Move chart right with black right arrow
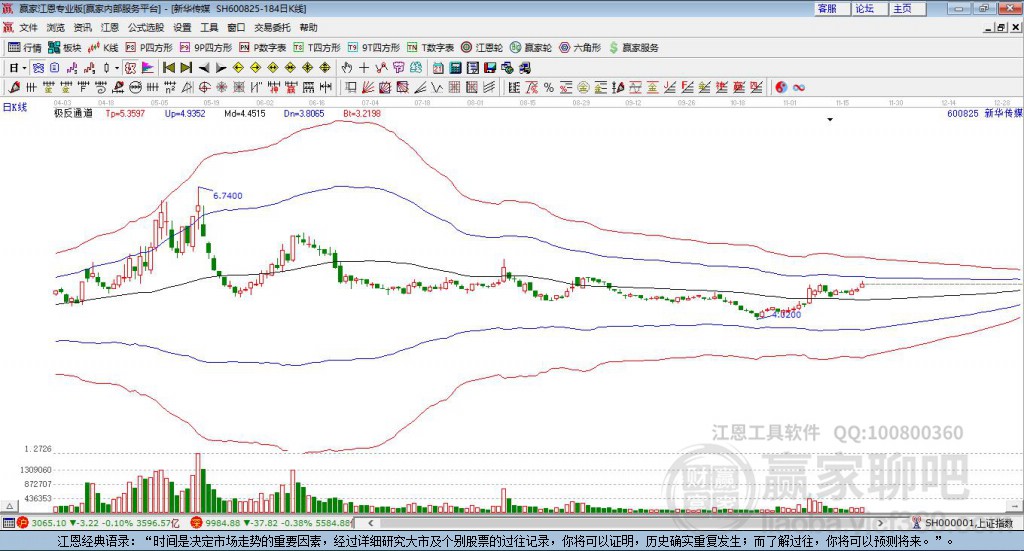The height and width of the screenshot is (551, 1024). (x=221, y=68)
